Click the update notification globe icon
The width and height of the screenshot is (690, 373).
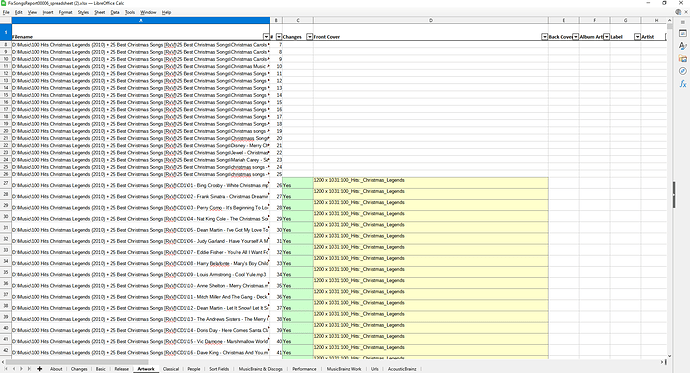pyautogui.click(x=678, y=12)
